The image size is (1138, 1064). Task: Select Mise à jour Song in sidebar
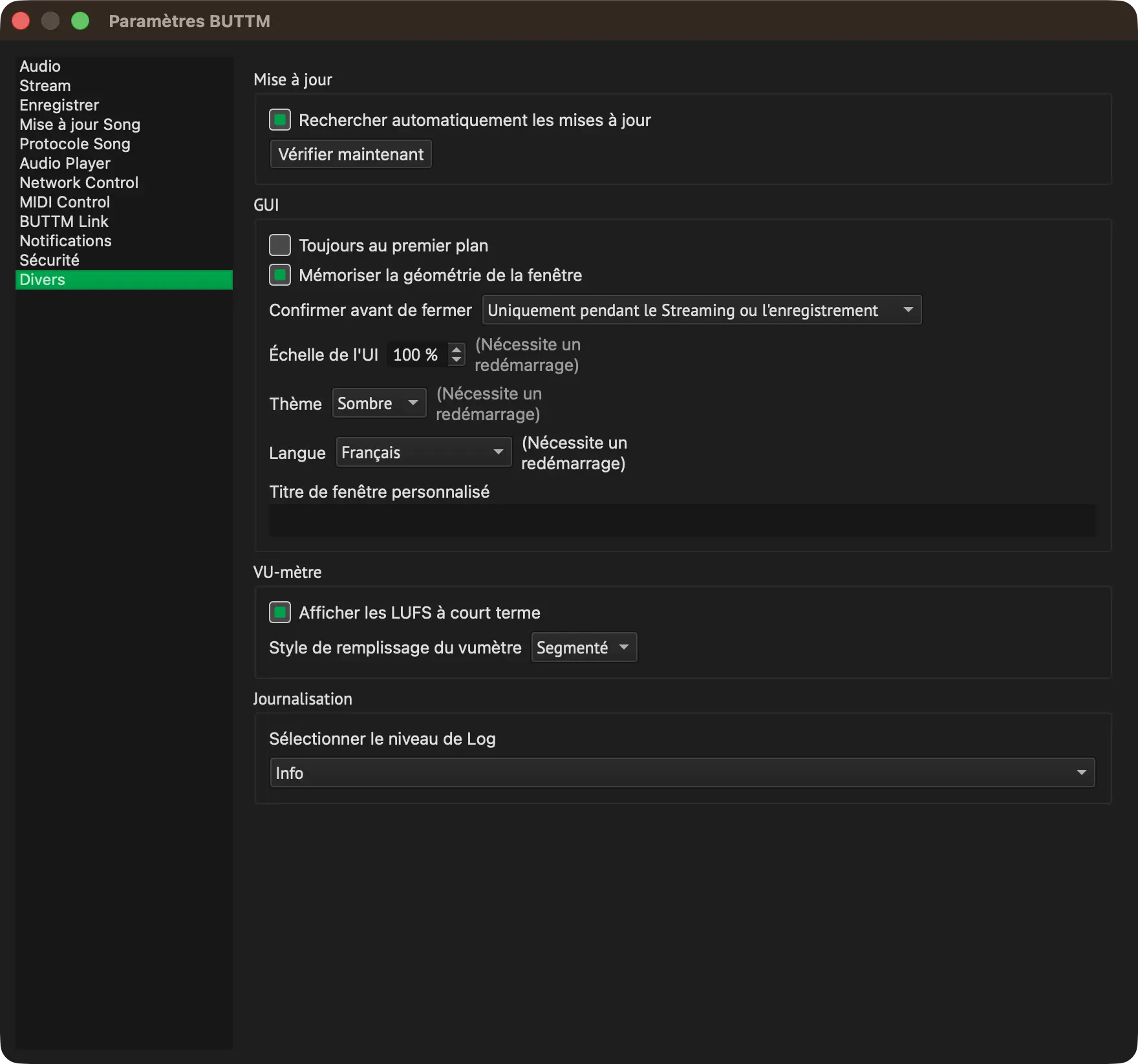(x=124, y=124)
